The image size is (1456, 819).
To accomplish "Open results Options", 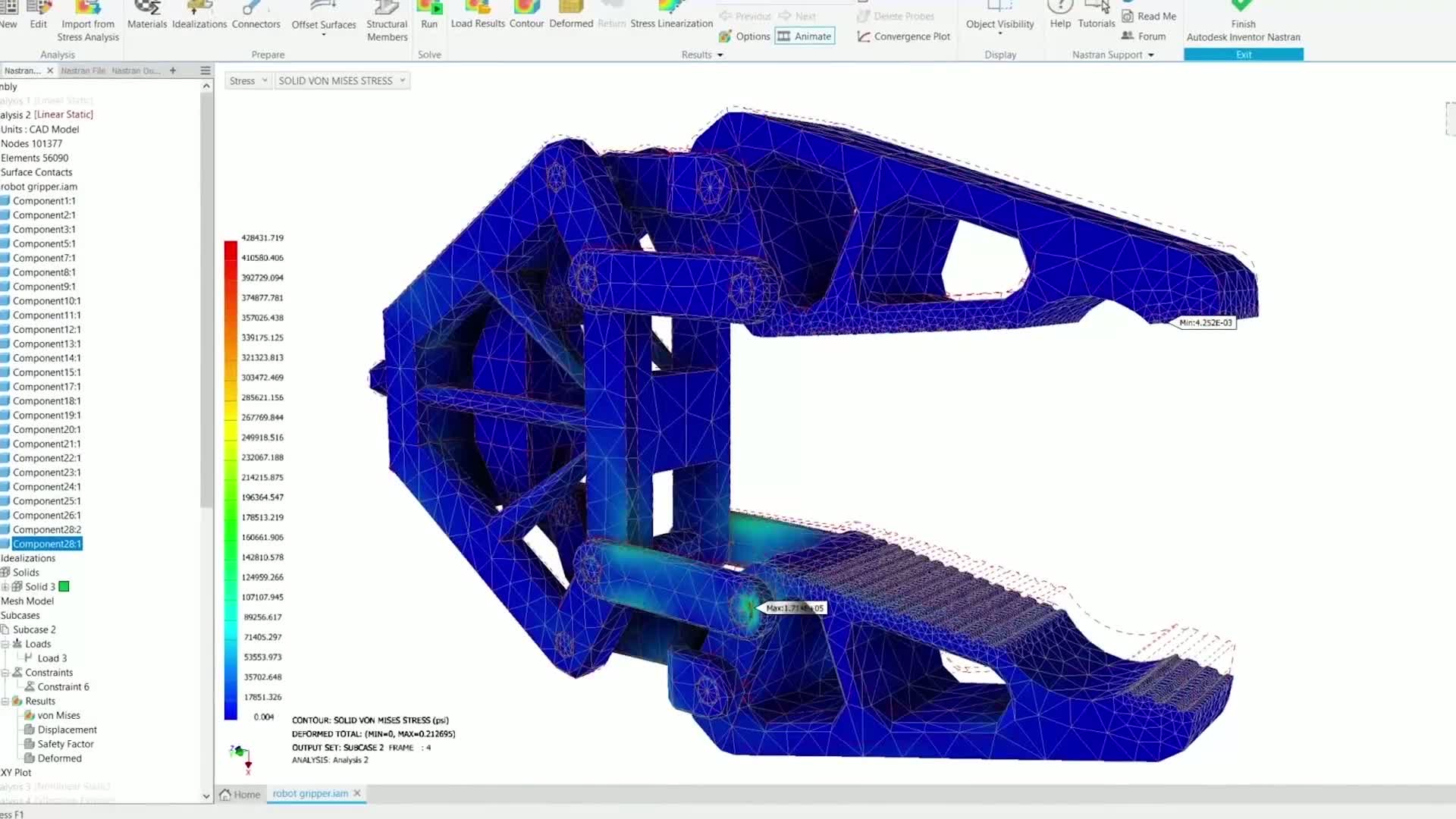I will tap(744, 36).
